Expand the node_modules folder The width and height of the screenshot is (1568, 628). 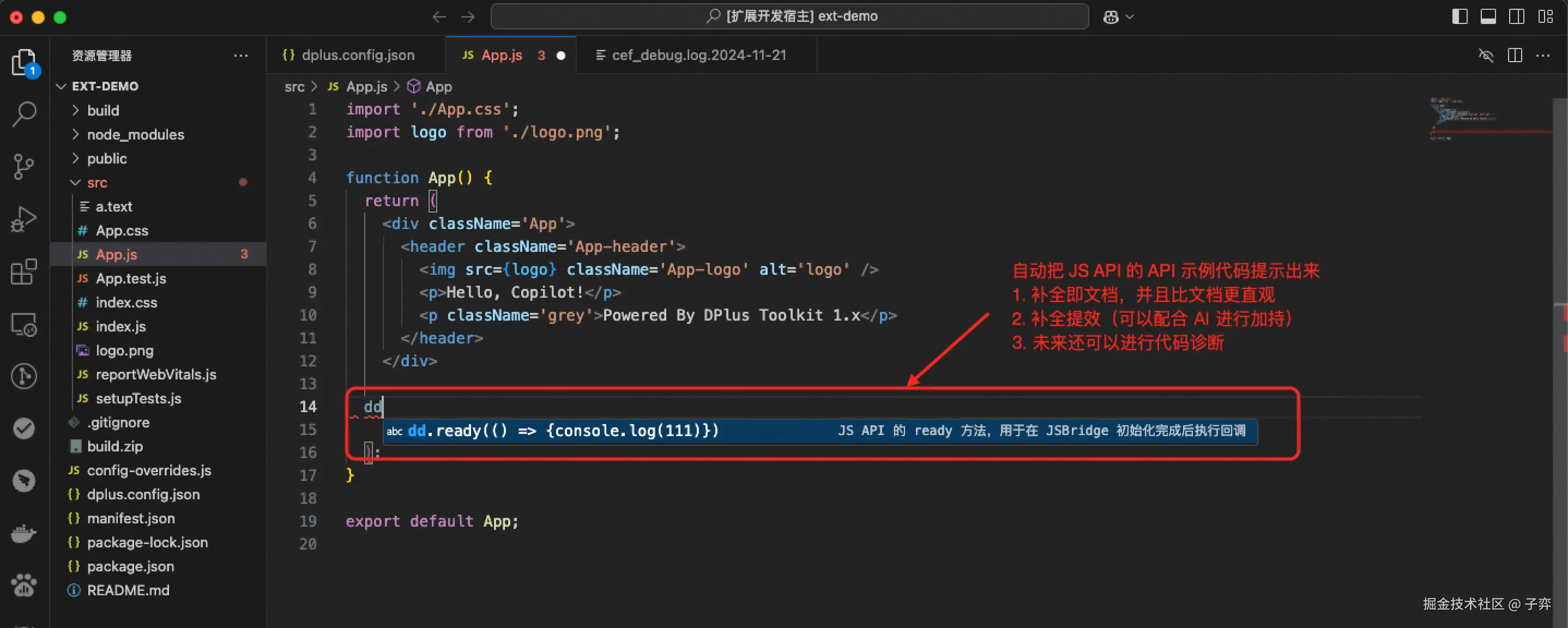coord(135,135)
